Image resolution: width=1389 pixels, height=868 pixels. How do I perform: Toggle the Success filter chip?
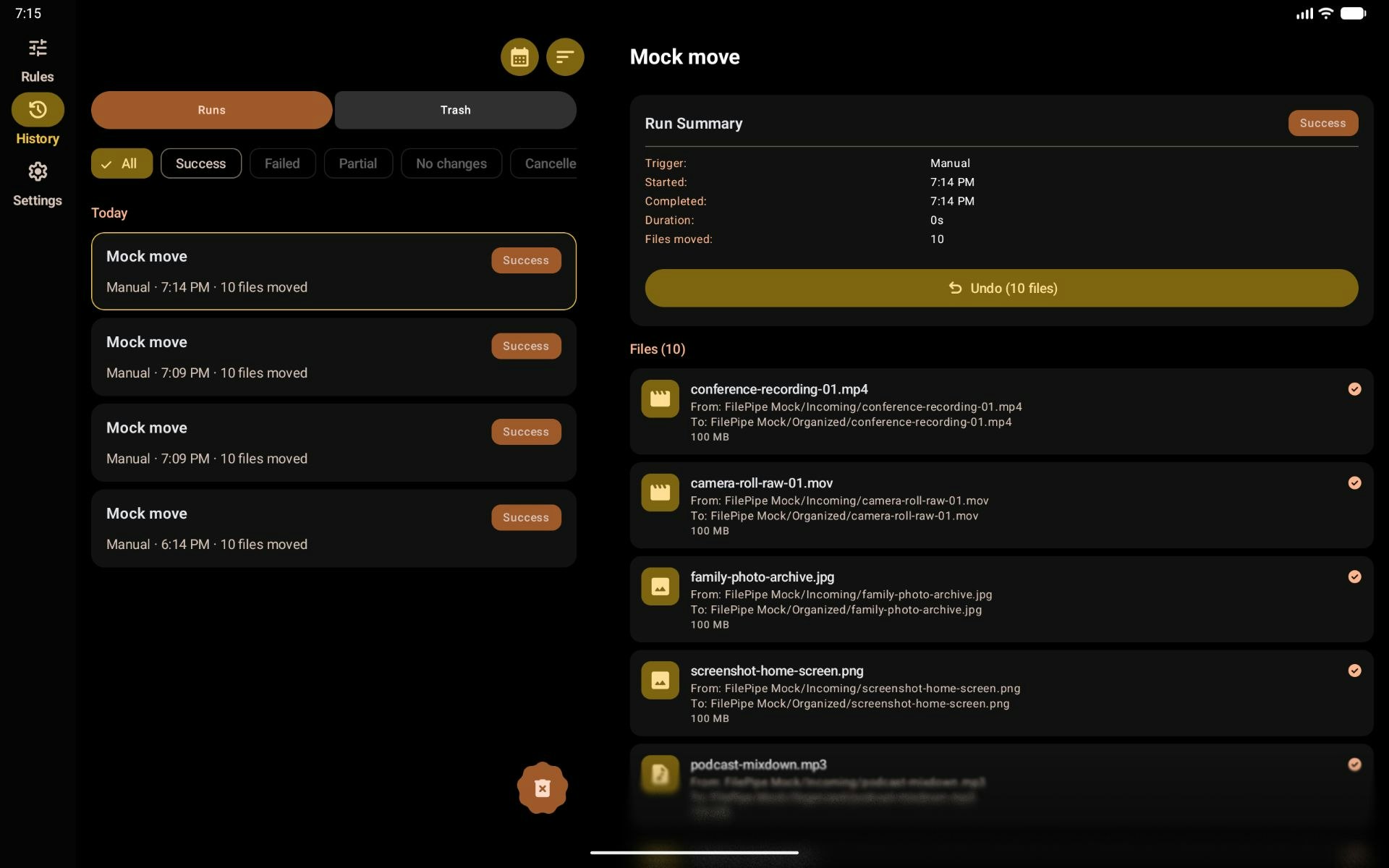[x=201, y=163]
